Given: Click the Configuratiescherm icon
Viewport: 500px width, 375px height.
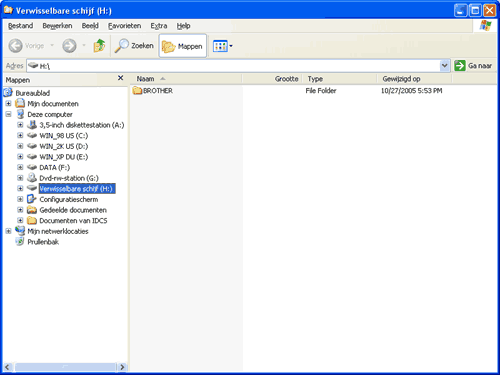Looking at the screenshot, I should click(x=32, y=199).
